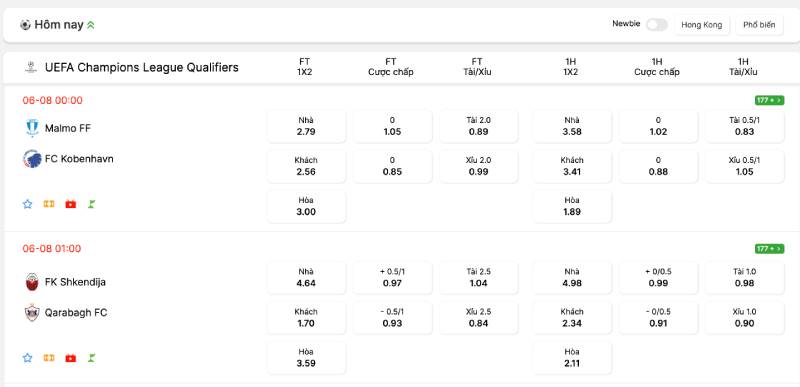Click the UEFA Champions League logo icon

tap(31, 67)
